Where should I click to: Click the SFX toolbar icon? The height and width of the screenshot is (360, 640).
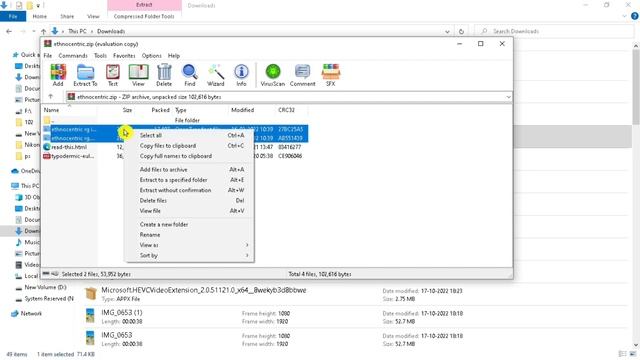click(331, 75)
